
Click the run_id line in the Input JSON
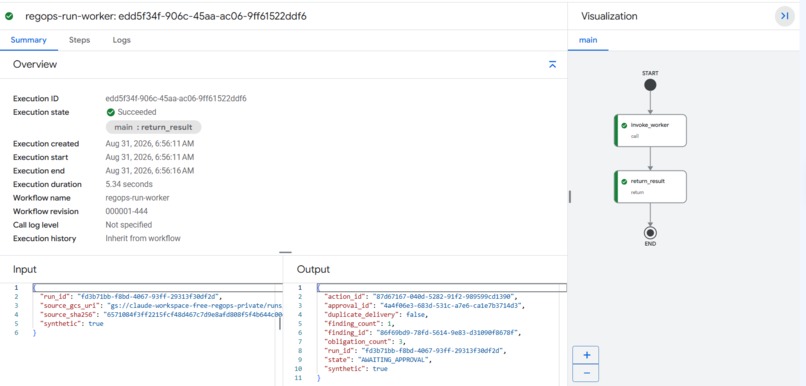click(130, 297)
